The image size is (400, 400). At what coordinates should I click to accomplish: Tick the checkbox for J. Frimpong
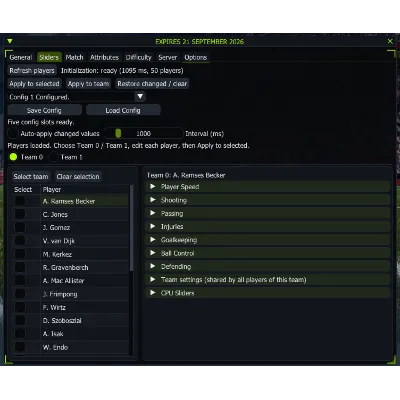pos(20,294)
